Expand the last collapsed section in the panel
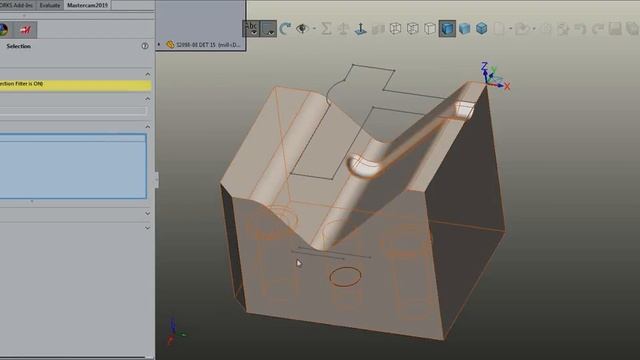 click(148, 228)
